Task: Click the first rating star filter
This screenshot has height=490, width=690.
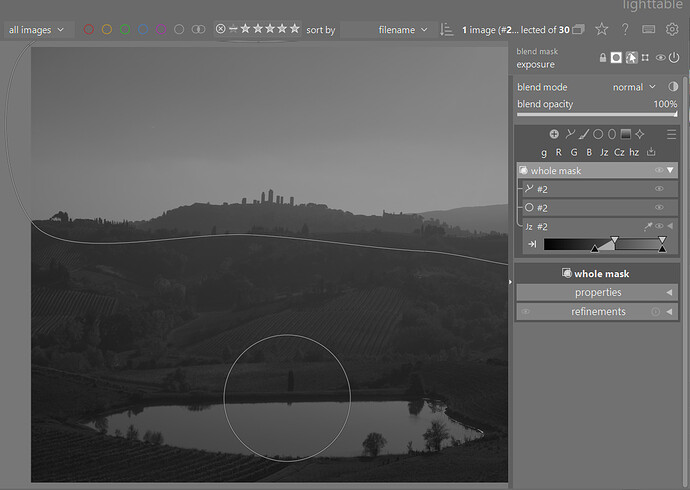Action: 246,29
